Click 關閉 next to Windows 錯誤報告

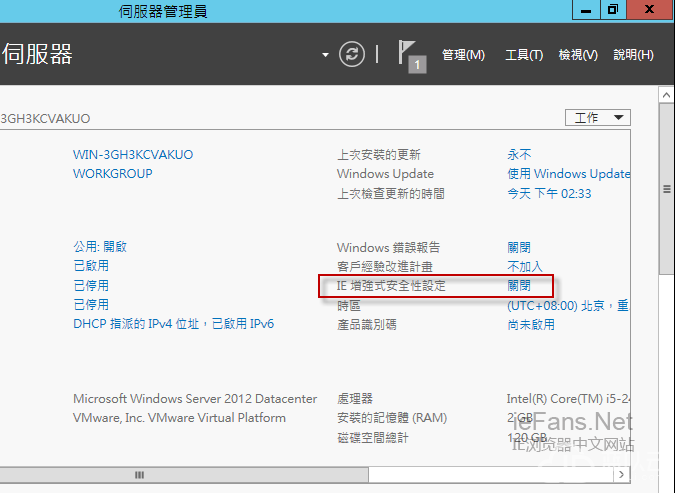(x=519, y=247)
